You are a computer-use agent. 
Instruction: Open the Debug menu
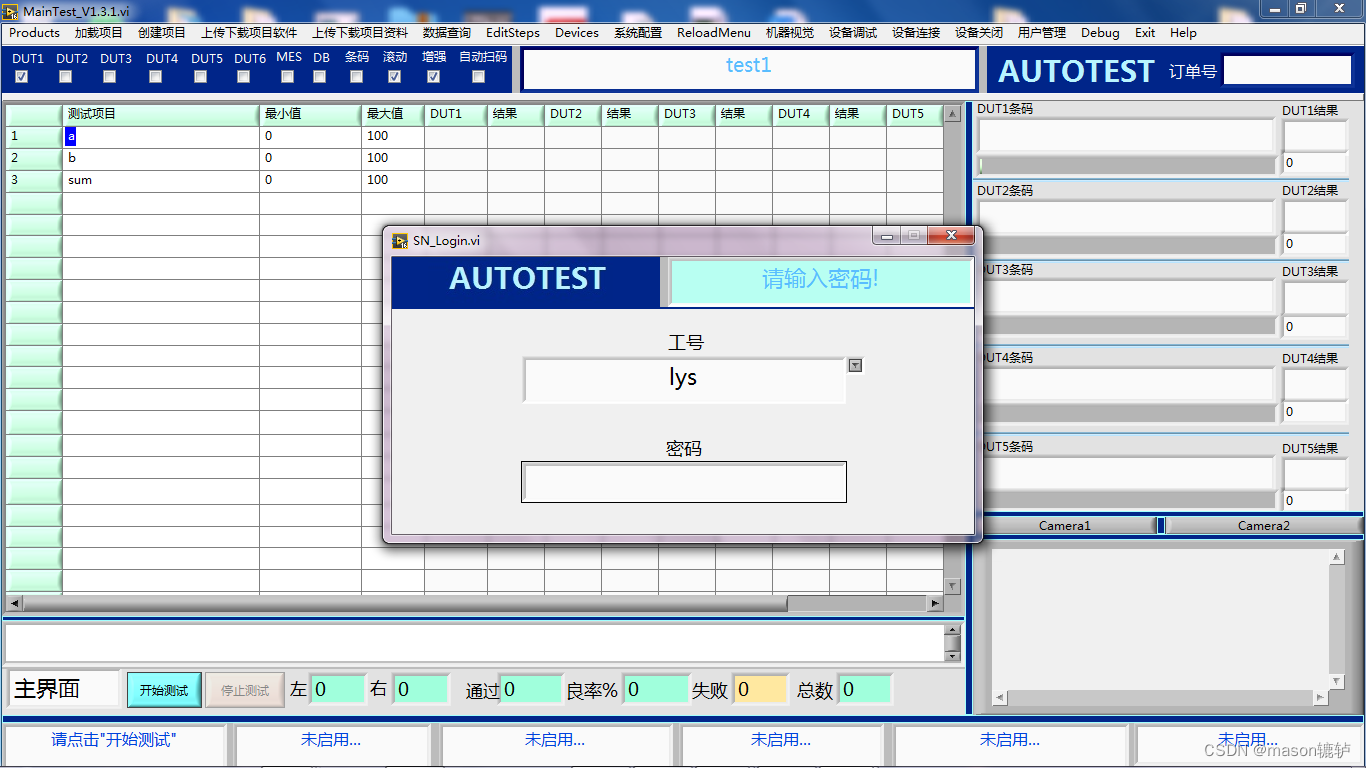coord(1100,33)
